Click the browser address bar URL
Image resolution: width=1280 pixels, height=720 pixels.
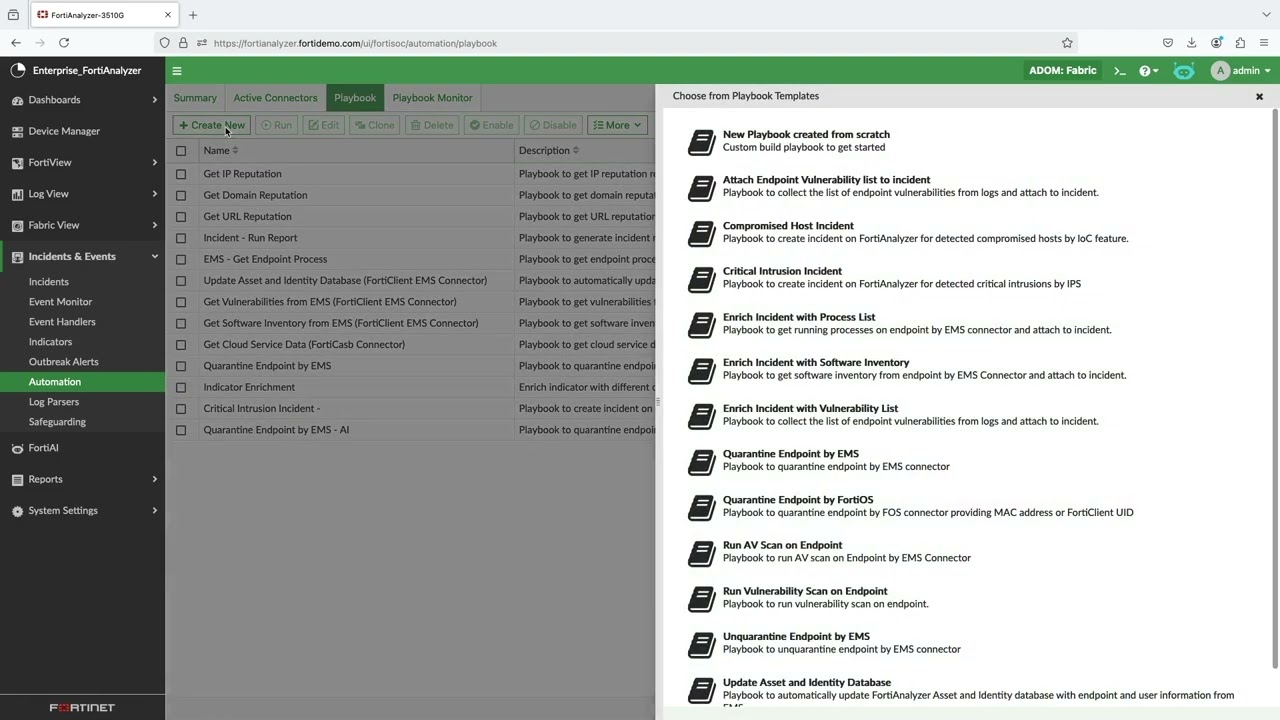pos(355,43)
